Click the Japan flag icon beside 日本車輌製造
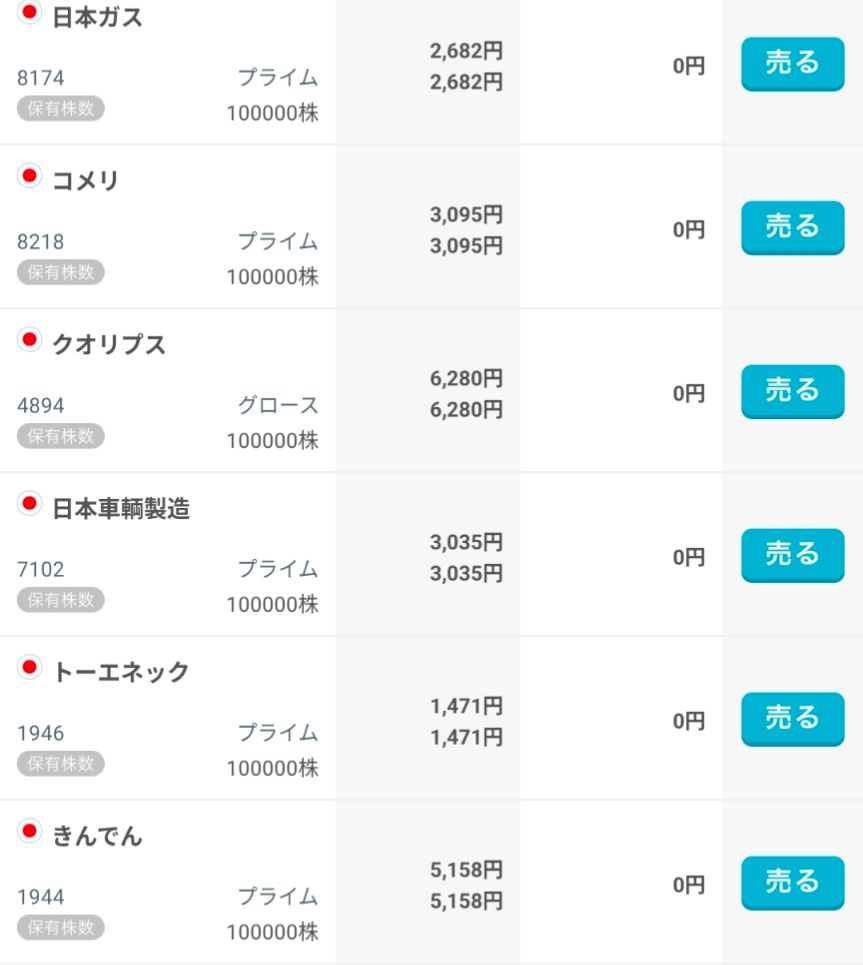The image size is (863, 965). point(29,503)
